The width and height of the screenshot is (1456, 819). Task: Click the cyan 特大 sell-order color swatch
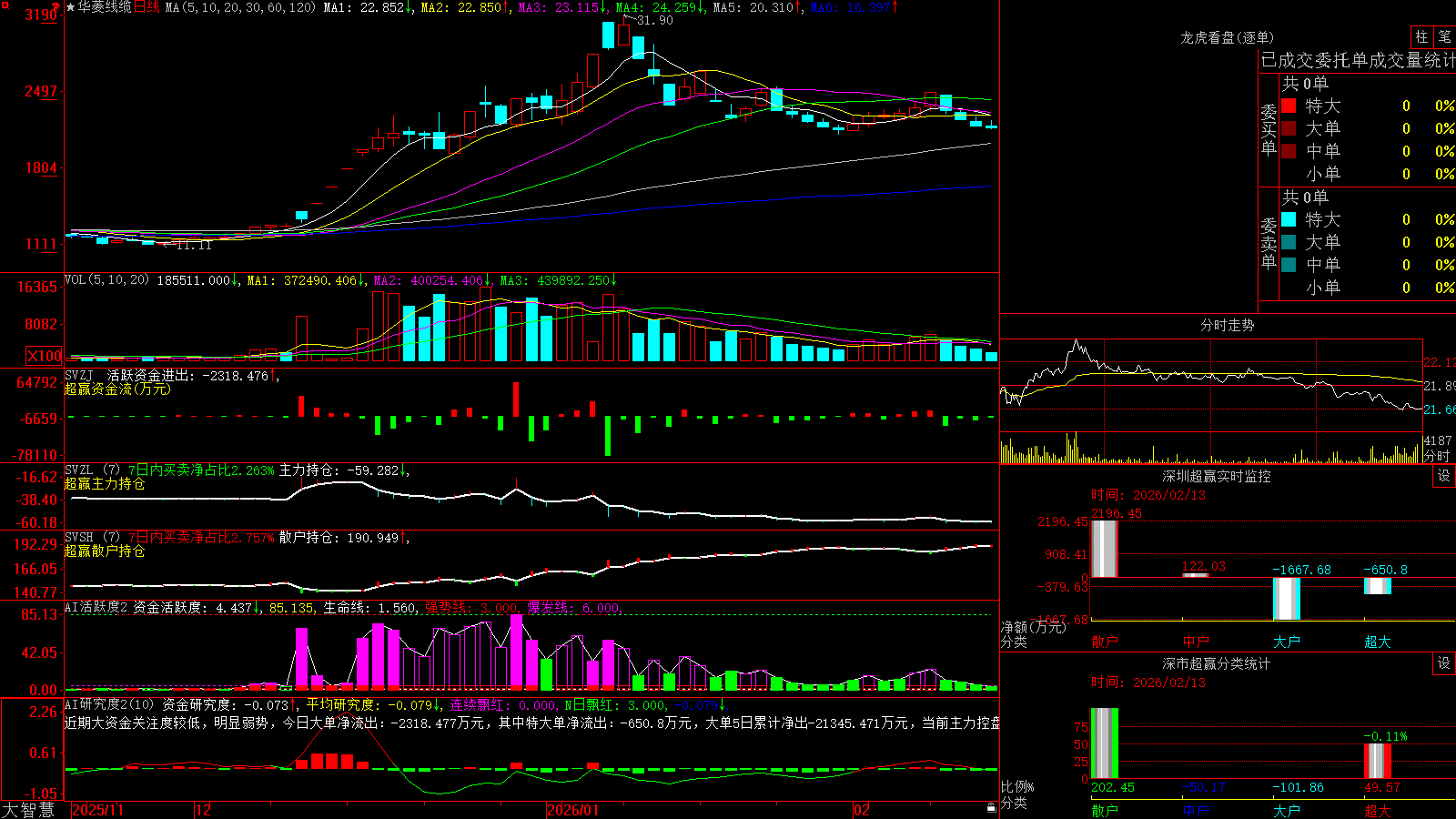pos(1289,219)
